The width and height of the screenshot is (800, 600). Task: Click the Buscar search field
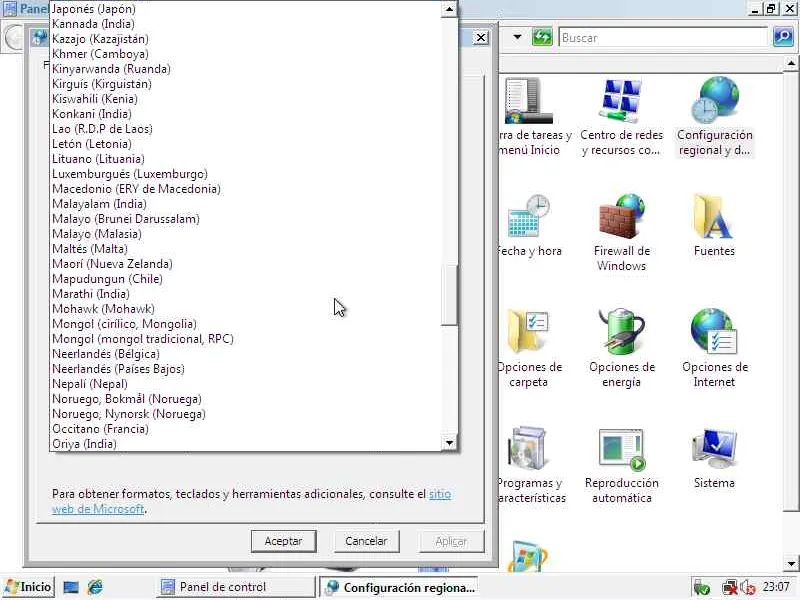pyautogui.click(x=663, y=38)
